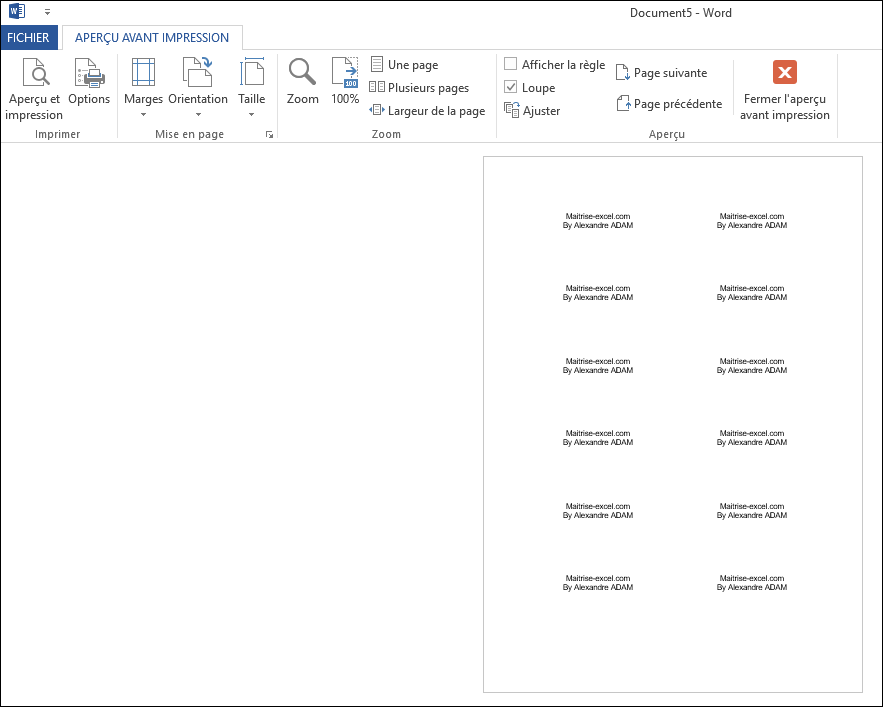Click the Plusieurs pages icon
Screen dimensions: 883x707
377,87
